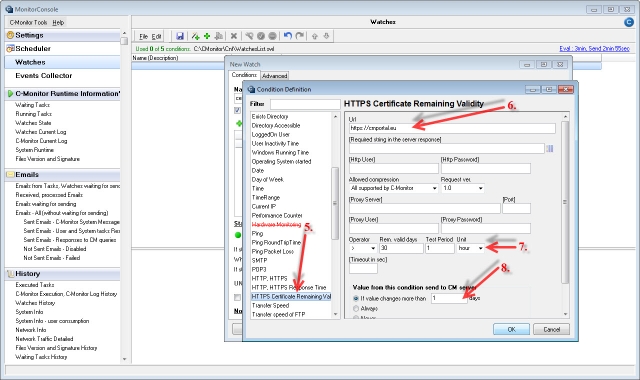
Task: Click the Timeout in sec input field
Action: pos(363,268)
